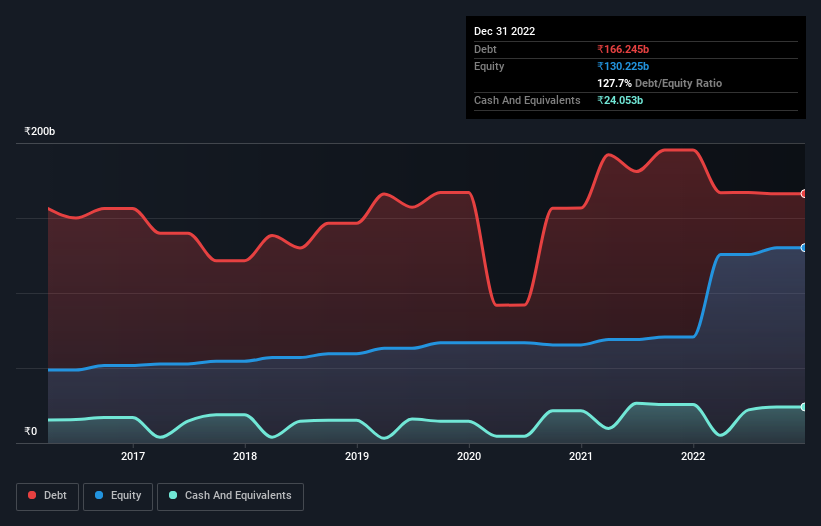
Task: Click the ₹0 y-axis label
Action: point(30,431)
